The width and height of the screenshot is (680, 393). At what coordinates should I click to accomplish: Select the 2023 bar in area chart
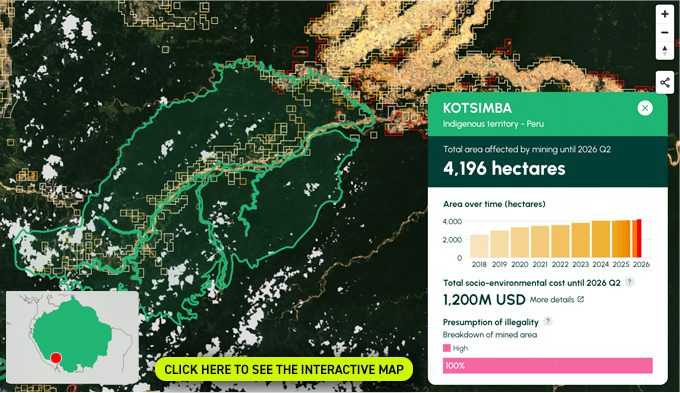(580, 240)
